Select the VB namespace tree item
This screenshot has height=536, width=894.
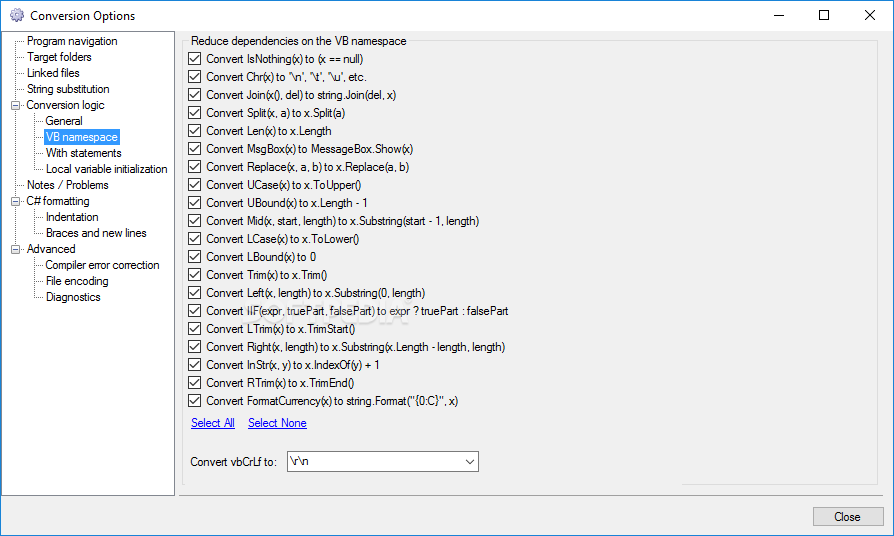click(x=82, y=137)
